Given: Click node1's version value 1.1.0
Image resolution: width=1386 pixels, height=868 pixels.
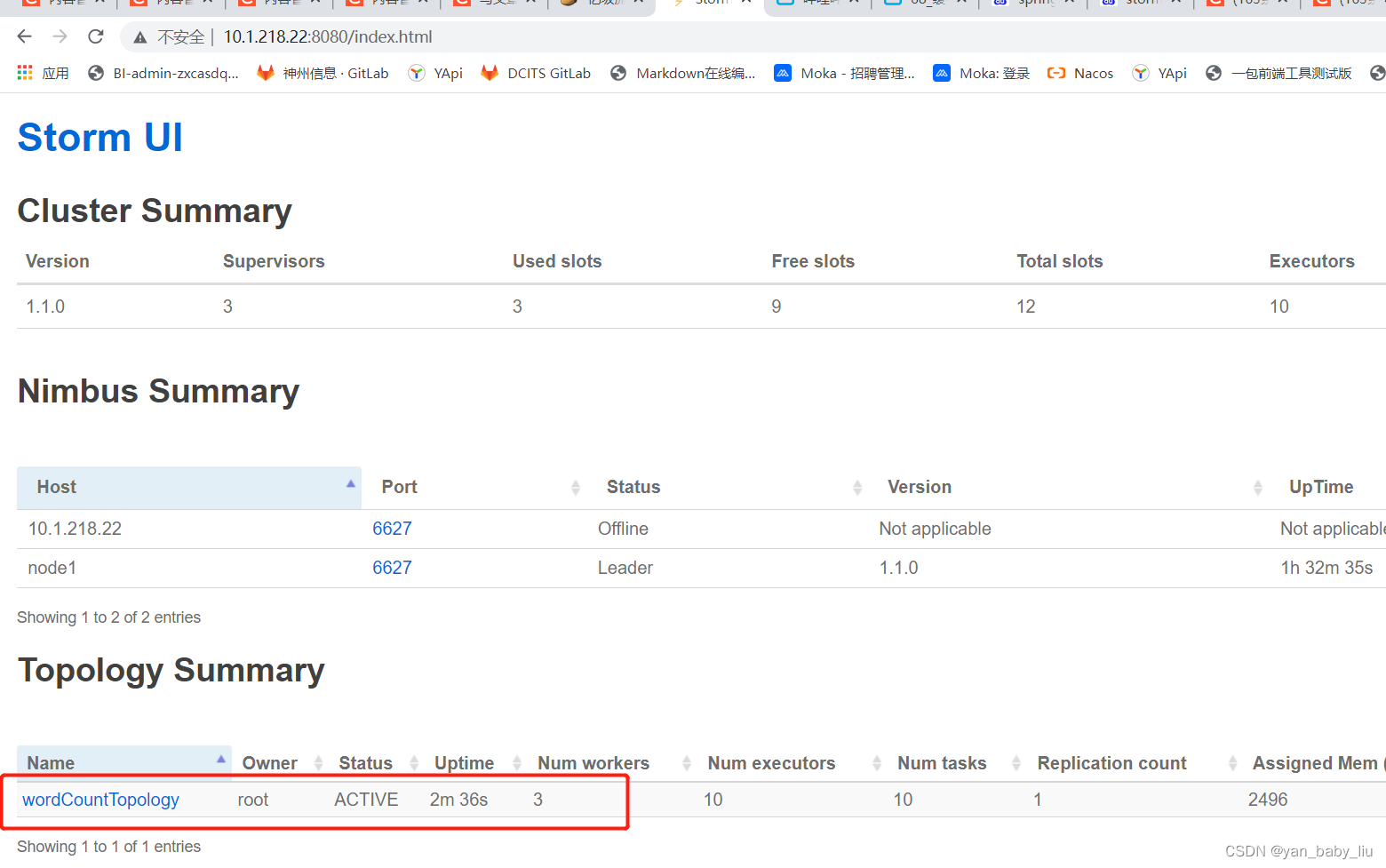Looking at the screenshot, I should coord(898,568).
